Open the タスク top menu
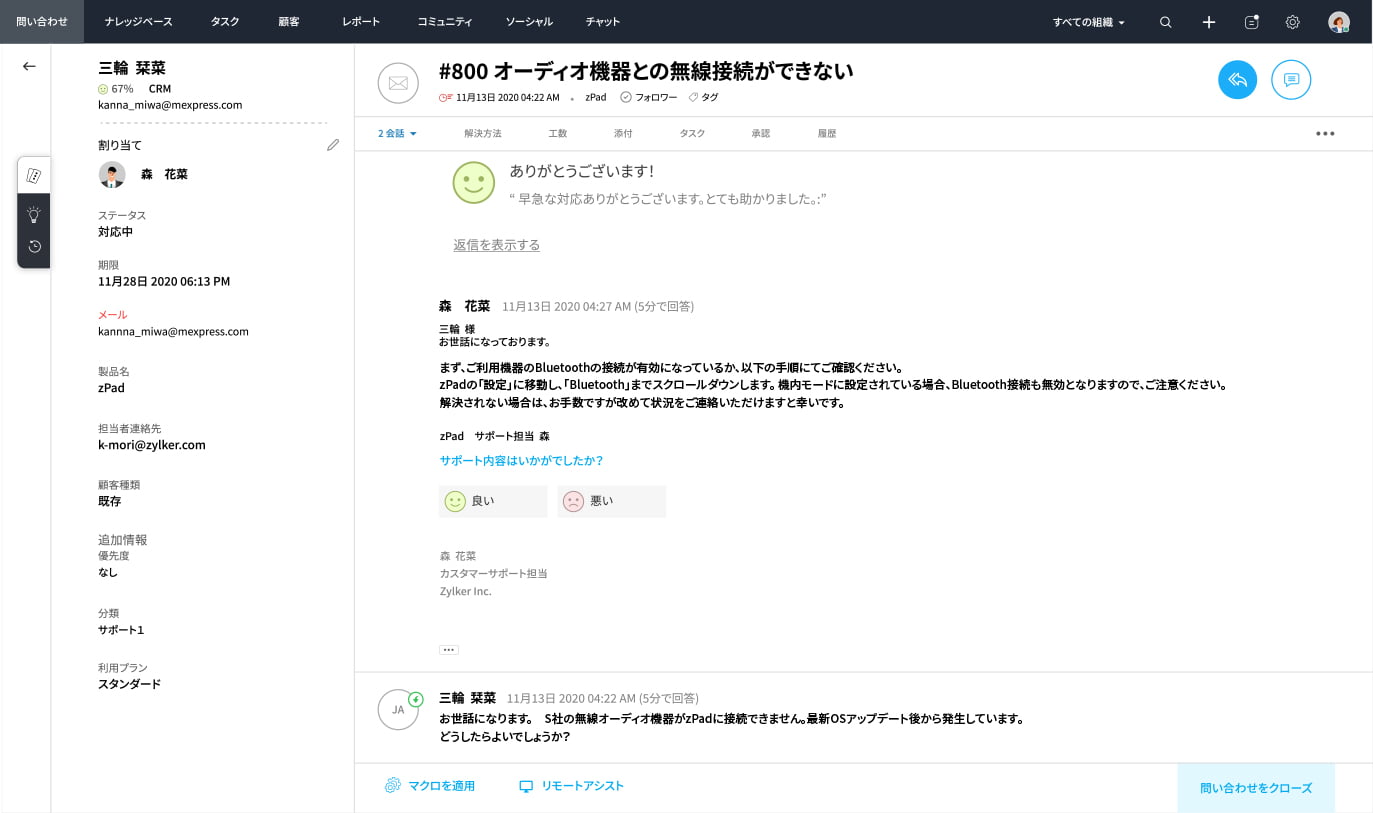Image resolution: width=1373 pixels, height=813 pixels. click(x=225, y=21)
